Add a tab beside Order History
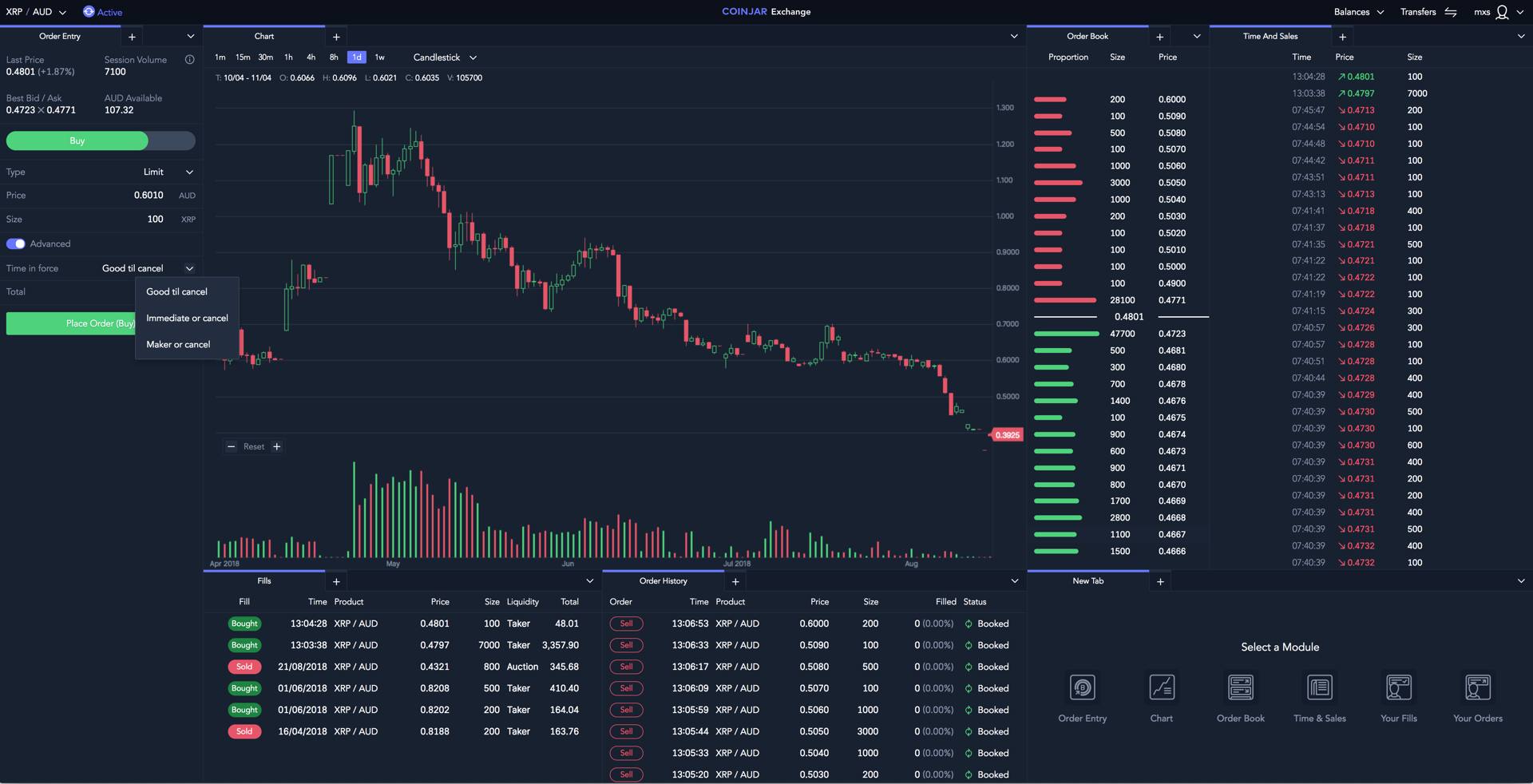This screenshot has height=784, width=1533. click(x=735, y=581)
